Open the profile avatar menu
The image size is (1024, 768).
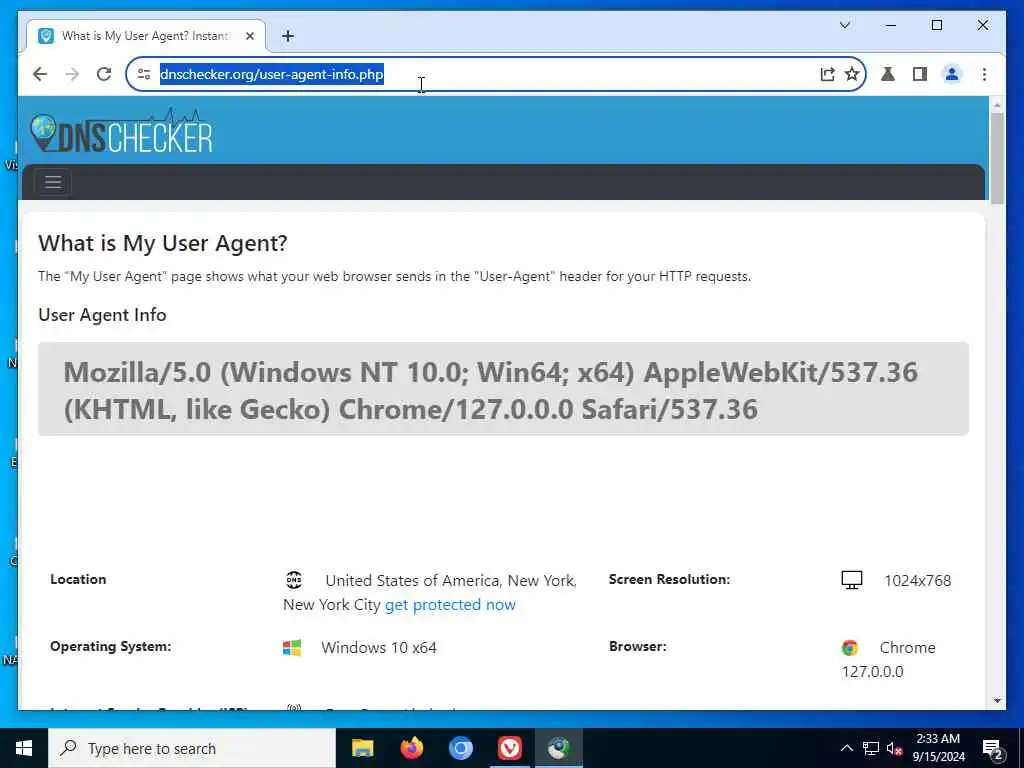tap(952, 74)
